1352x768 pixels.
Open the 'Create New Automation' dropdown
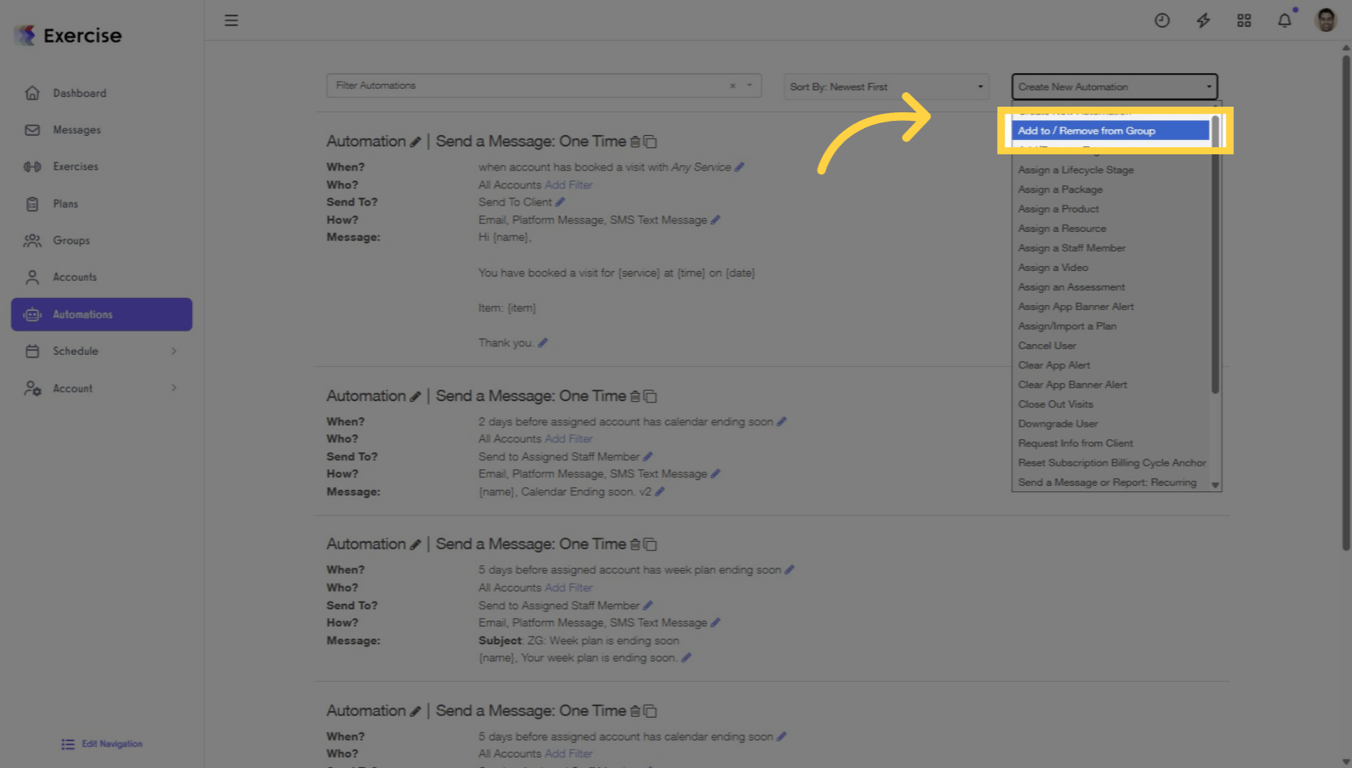pyautogui.click(x=1113, y=86)
